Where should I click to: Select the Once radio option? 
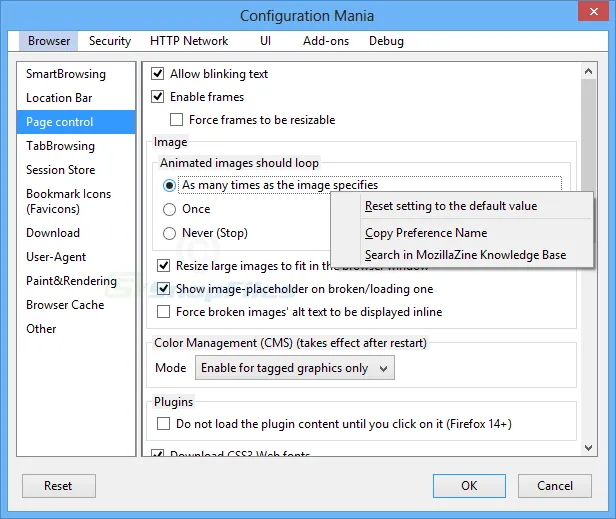170,209
